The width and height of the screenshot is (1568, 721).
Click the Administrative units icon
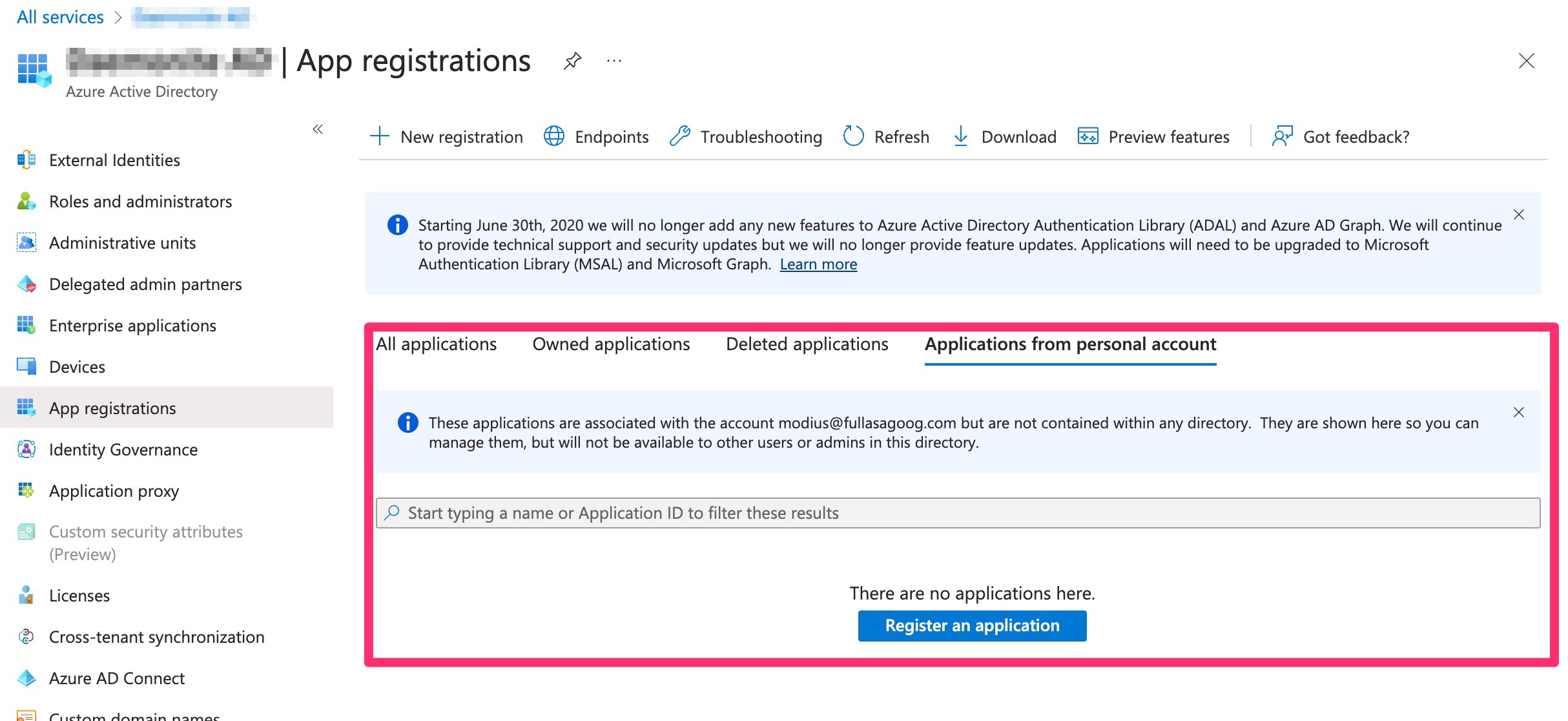click(26, 243)
